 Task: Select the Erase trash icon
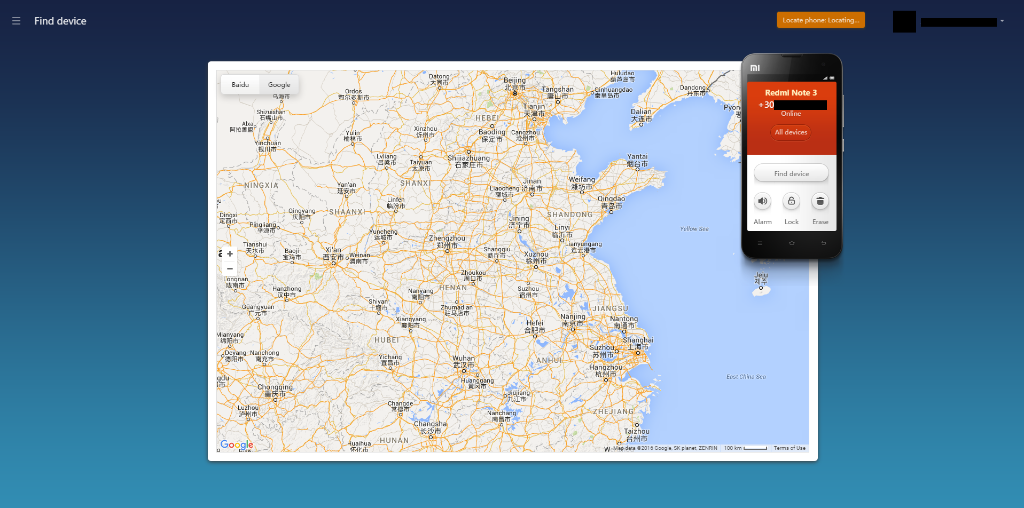click(820, 201)
